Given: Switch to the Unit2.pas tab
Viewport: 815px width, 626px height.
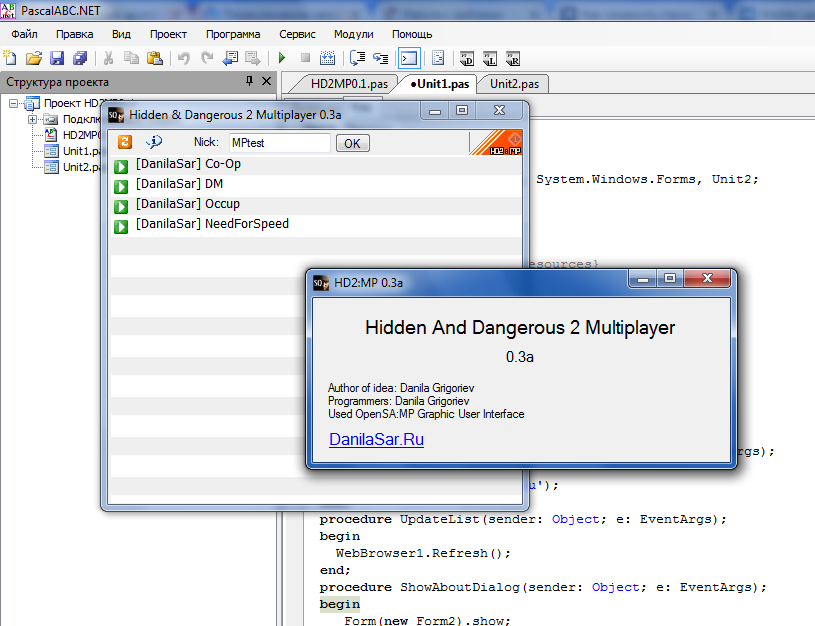Looking at the screenshot, I should tap(514, 84).
